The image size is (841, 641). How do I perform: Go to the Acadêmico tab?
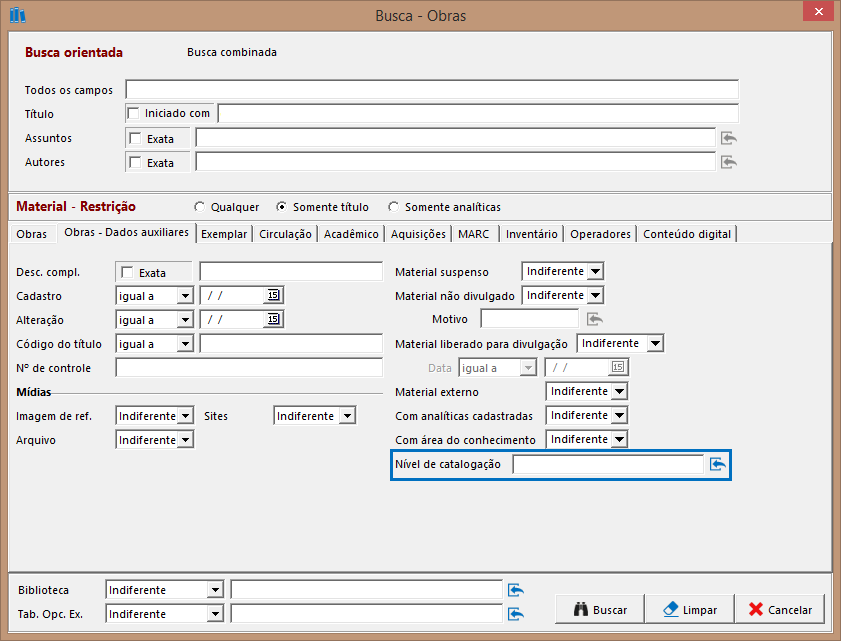pos(351,234)
